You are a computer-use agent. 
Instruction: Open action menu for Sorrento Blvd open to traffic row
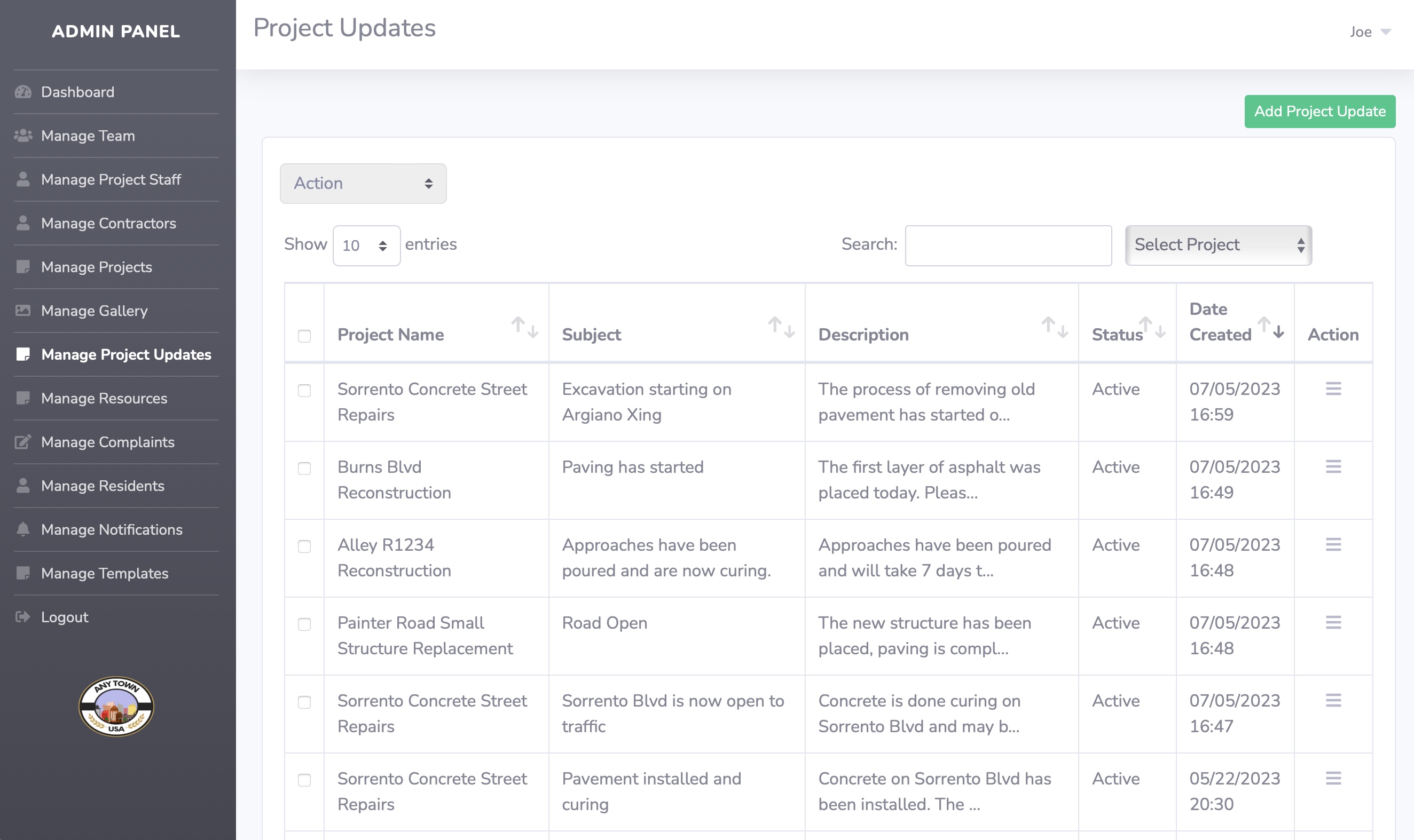click(x=1333, y=700)
